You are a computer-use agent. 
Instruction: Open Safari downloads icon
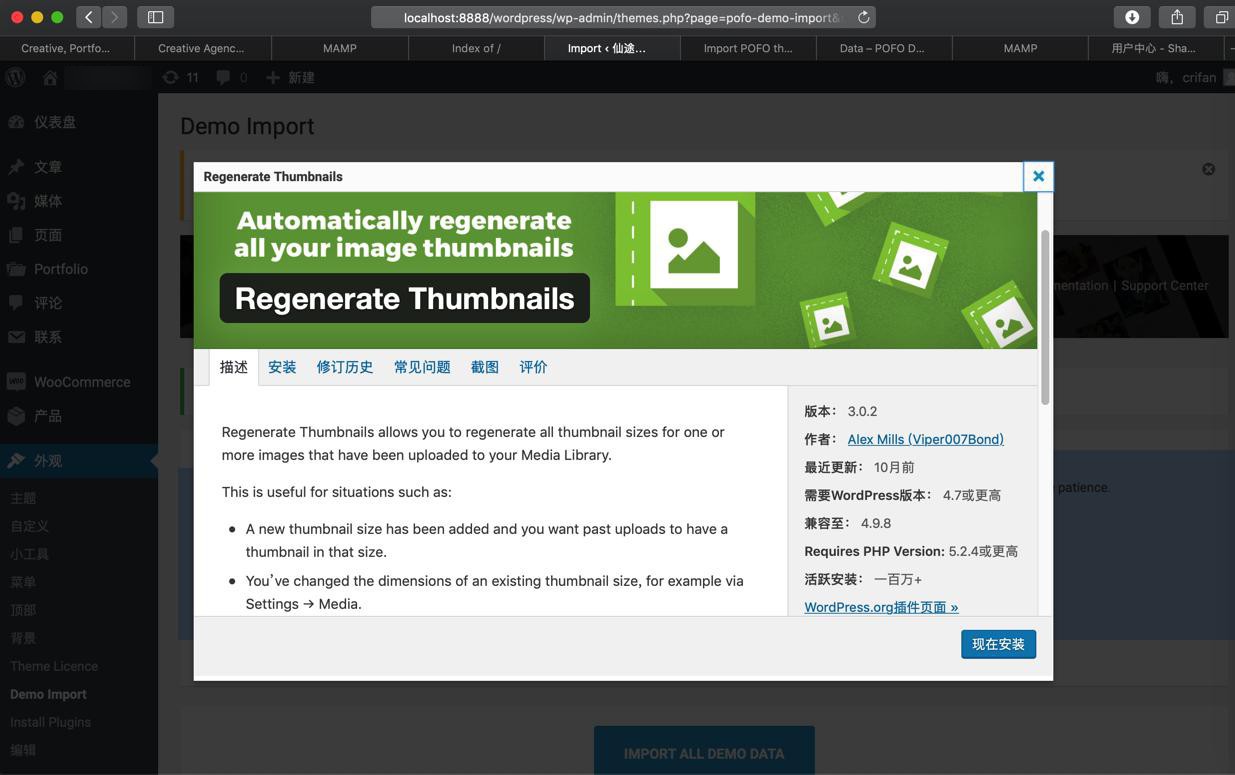(1132, 17)
